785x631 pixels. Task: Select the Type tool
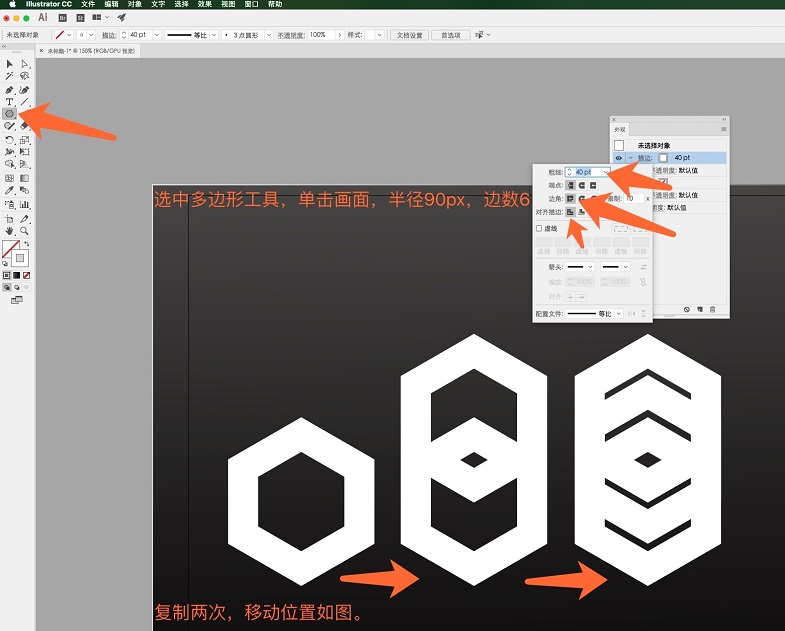click(10, 101)
